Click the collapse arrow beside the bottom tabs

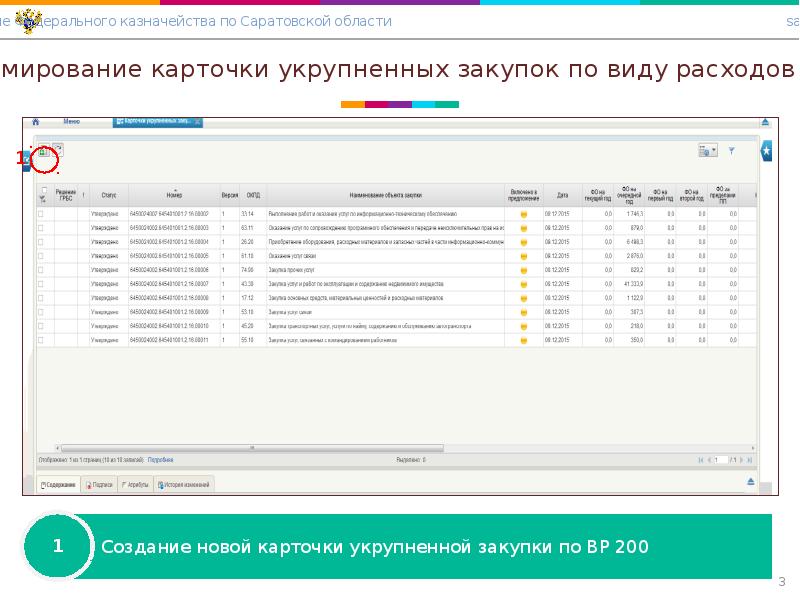(751, 481)
